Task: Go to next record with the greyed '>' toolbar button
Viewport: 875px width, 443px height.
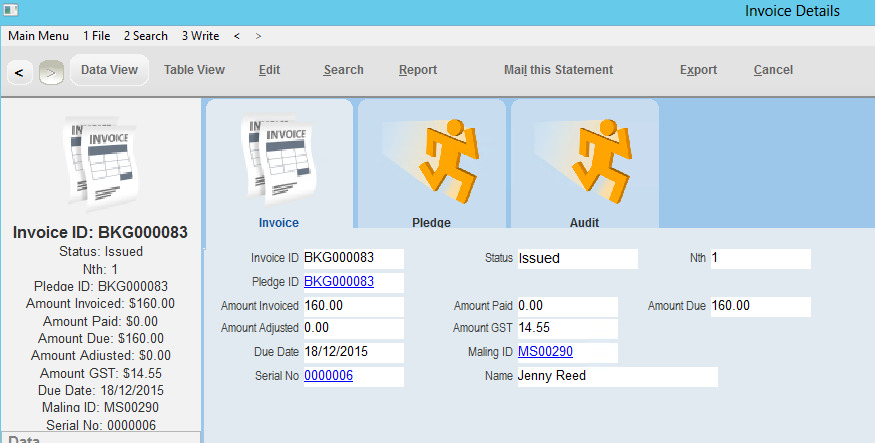Action: click(x=51, y=73)
